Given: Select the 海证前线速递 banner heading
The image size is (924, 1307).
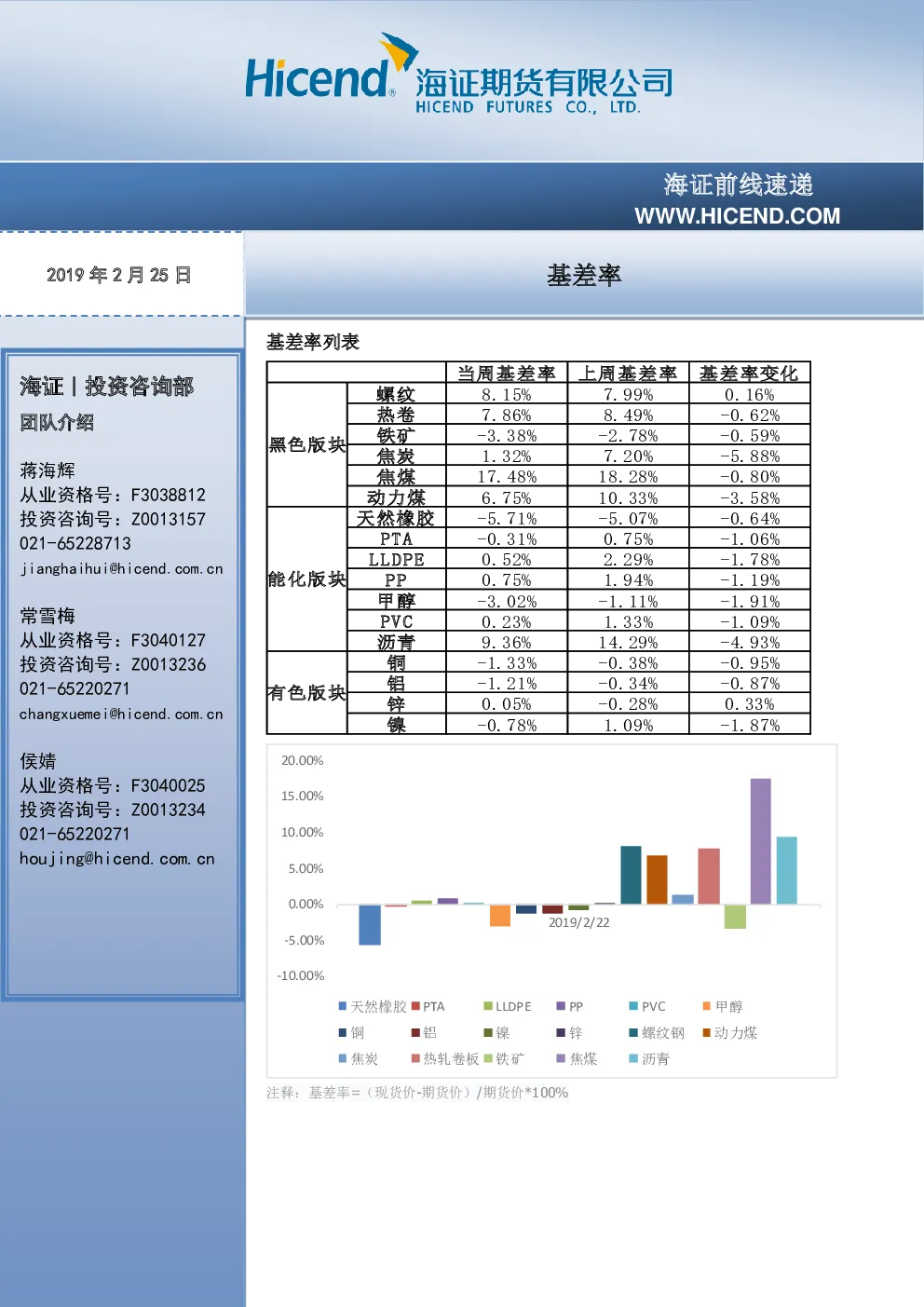Looking at the screenshot, I should point(739,184).
